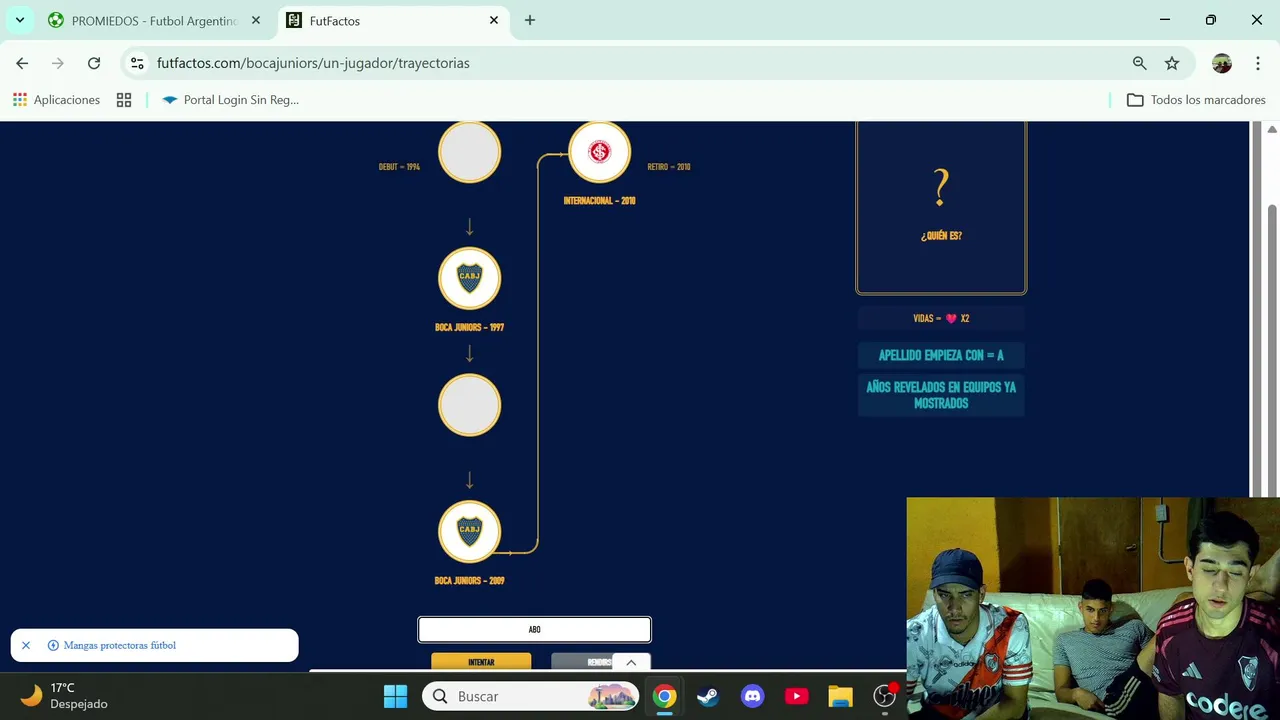Open the zoom magnifier in address bar

1139,63
